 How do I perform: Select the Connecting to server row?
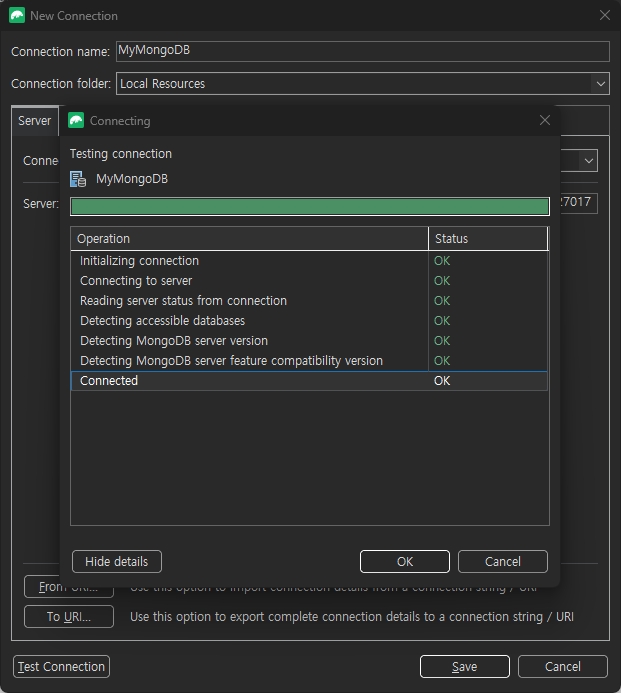309,281
